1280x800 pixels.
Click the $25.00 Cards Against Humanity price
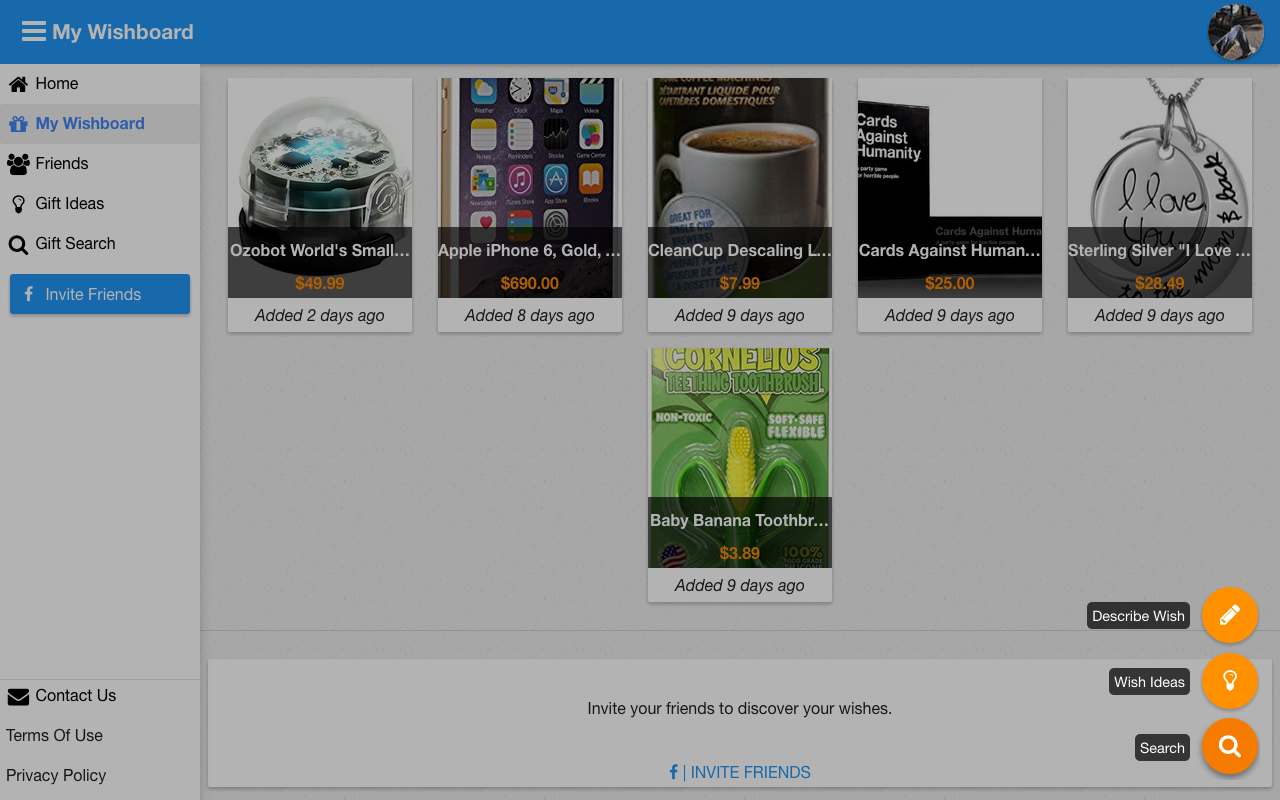click(950, 283)
